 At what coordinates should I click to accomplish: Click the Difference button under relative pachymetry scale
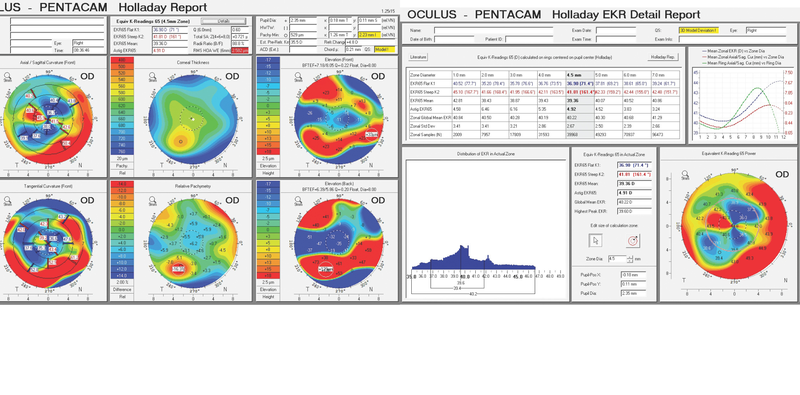[x=121, y=289]
